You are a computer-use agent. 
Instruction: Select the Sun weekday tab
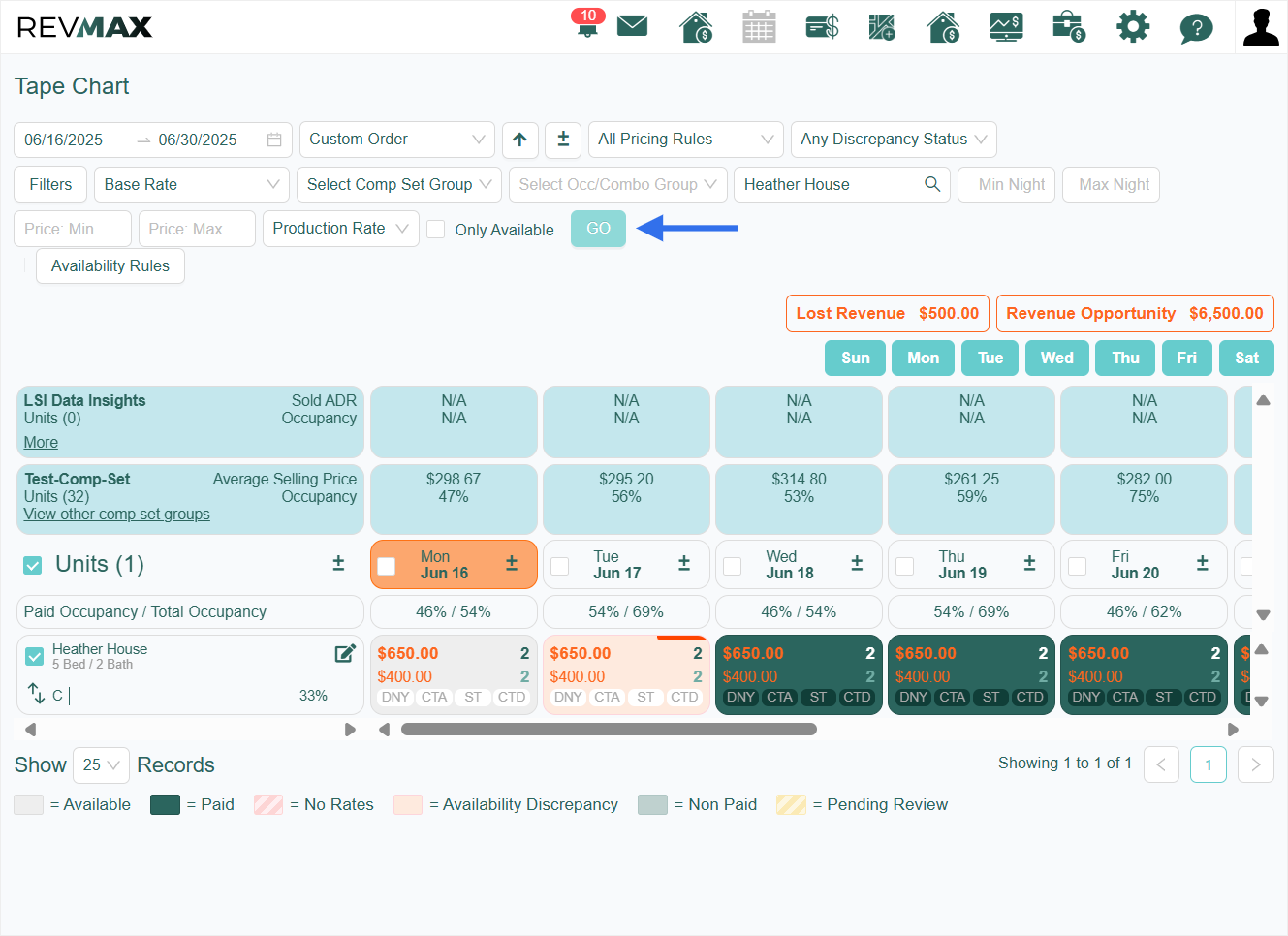855,358
